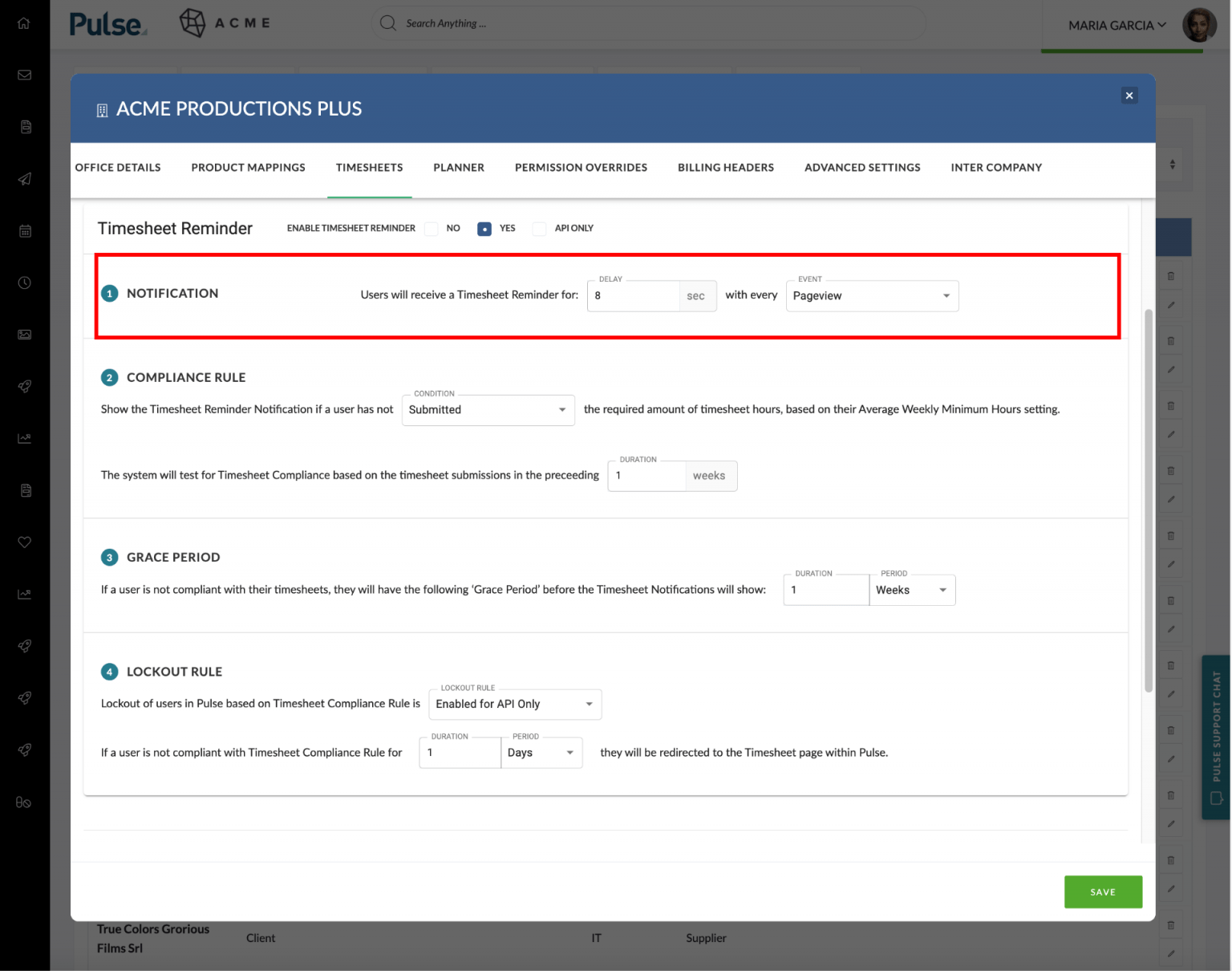Open the Clock icon in the sidebar

(x=24, y=282)
